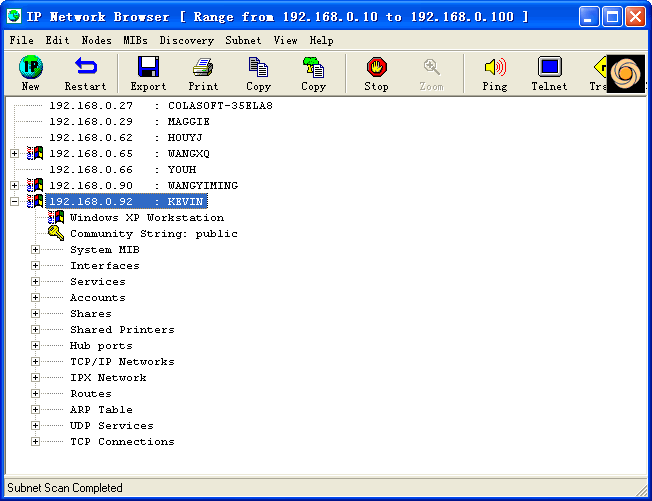Expand the Shared Printers branch
This screenshot has width=652, height=501.
(x=35, y=330)
